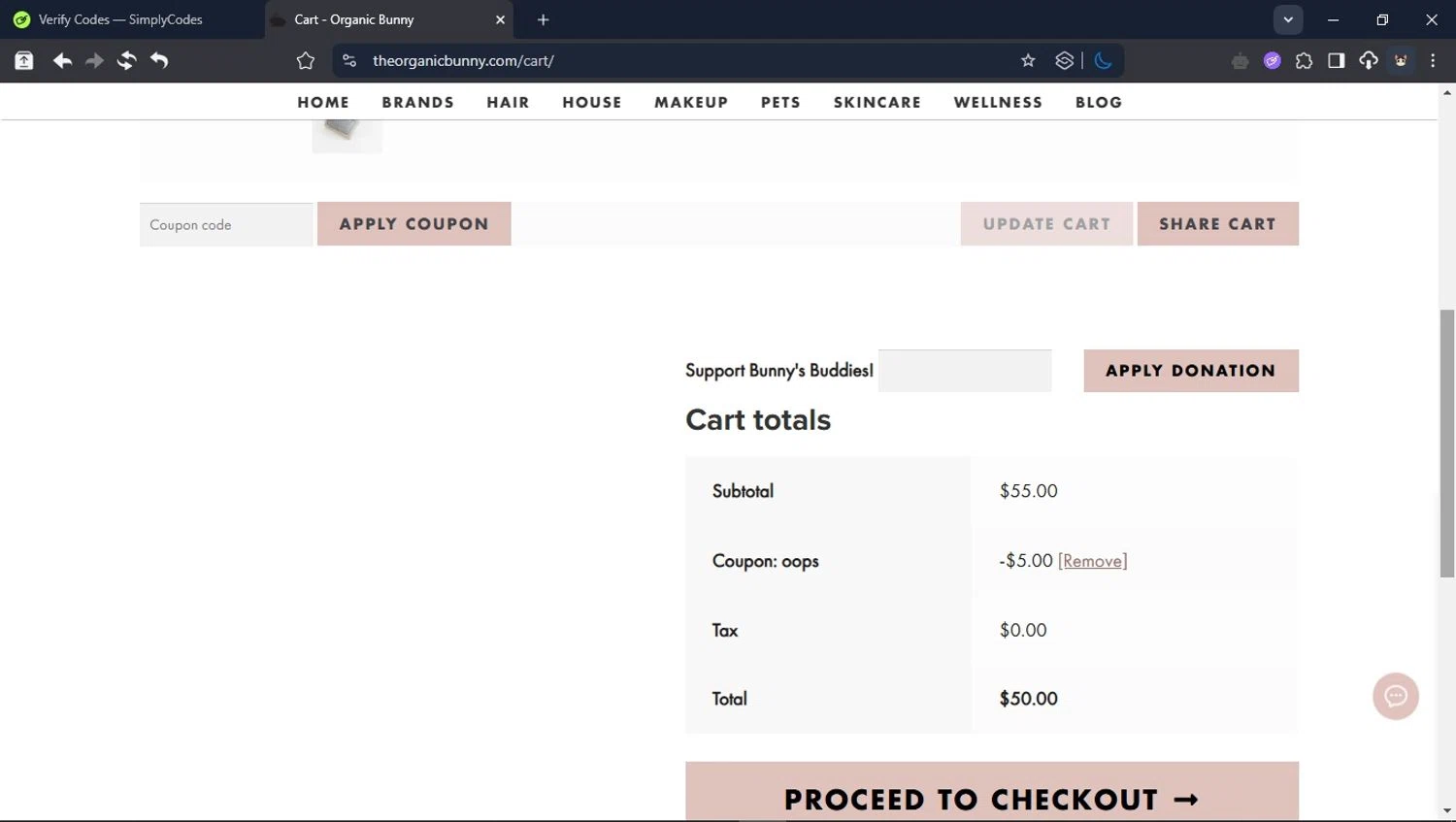
Task: Click the Cart totals heading
Action: point(758,420)
